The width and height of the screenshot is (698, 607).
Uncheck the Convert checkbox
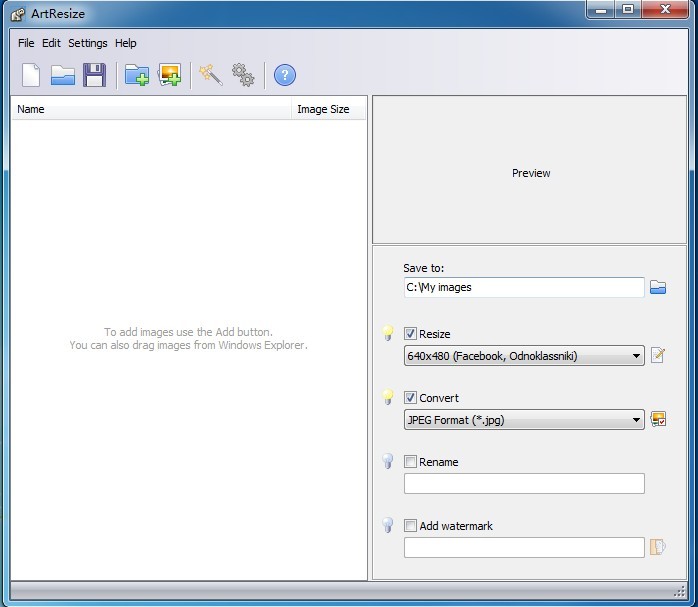coord(411,398)
